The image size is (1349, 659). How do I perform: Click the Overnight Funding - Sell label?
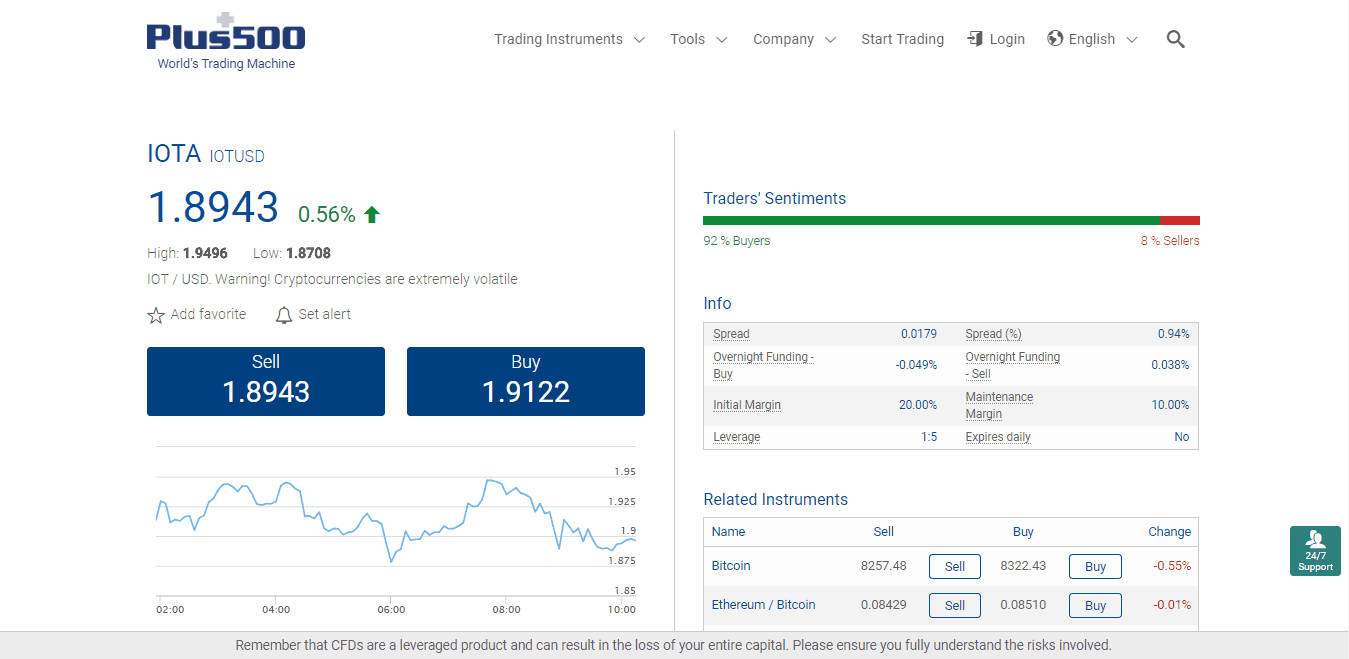[x=1013, y=365]
